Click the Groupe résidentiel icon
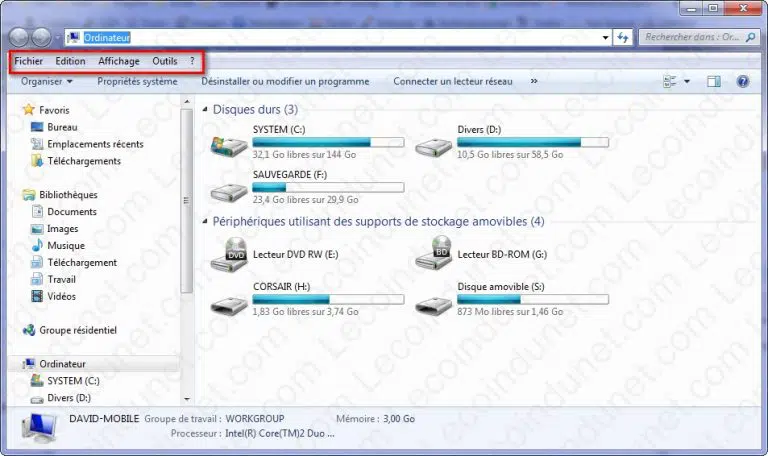768x456 pixels. pos(29,330)
